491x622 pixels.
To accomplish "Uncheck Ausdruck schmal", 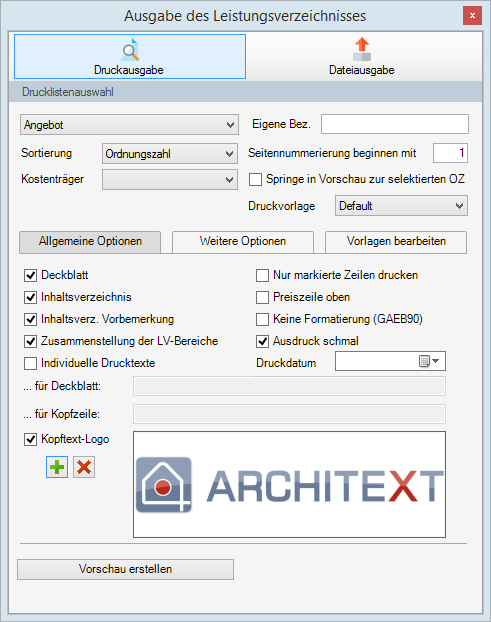I will coord(262,341).
